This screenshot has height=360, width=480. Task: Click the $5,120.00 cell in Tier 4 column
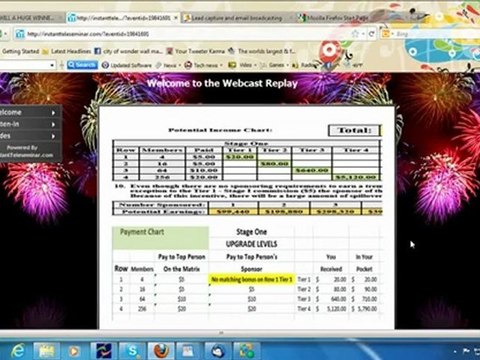click(356, 177)
